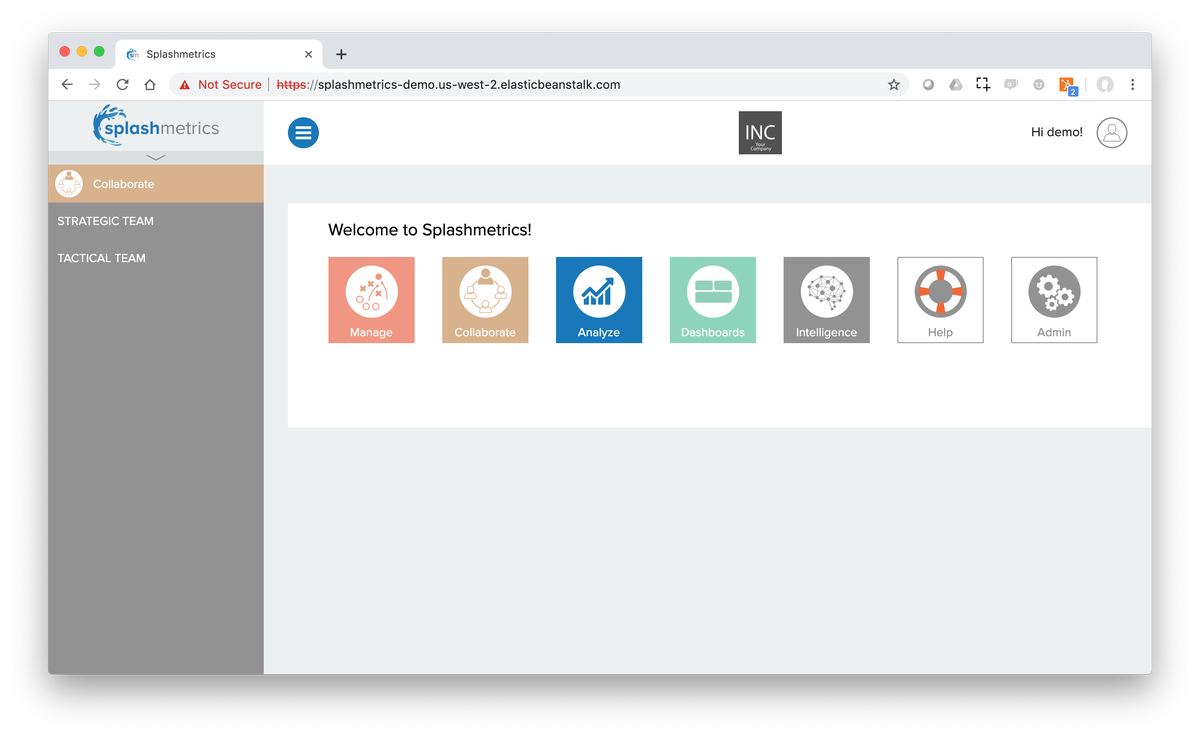Open the Help lifebuoy tile
The height and width of the screenshot is (738, 1200).
click(x=940, y=300)
